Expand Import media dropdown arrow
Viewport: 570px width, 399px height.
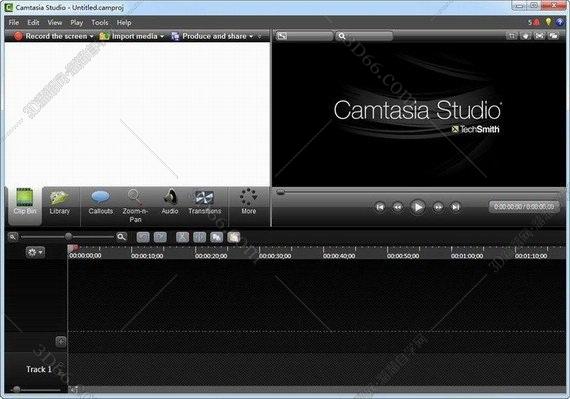click(162, 36)
